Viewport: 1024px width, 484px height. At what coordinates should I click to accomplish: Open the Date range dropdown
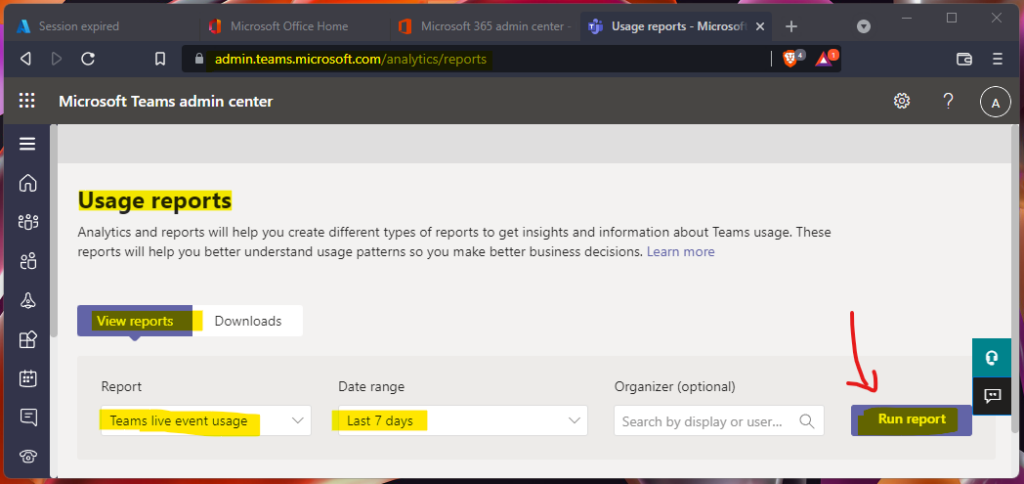462,421
